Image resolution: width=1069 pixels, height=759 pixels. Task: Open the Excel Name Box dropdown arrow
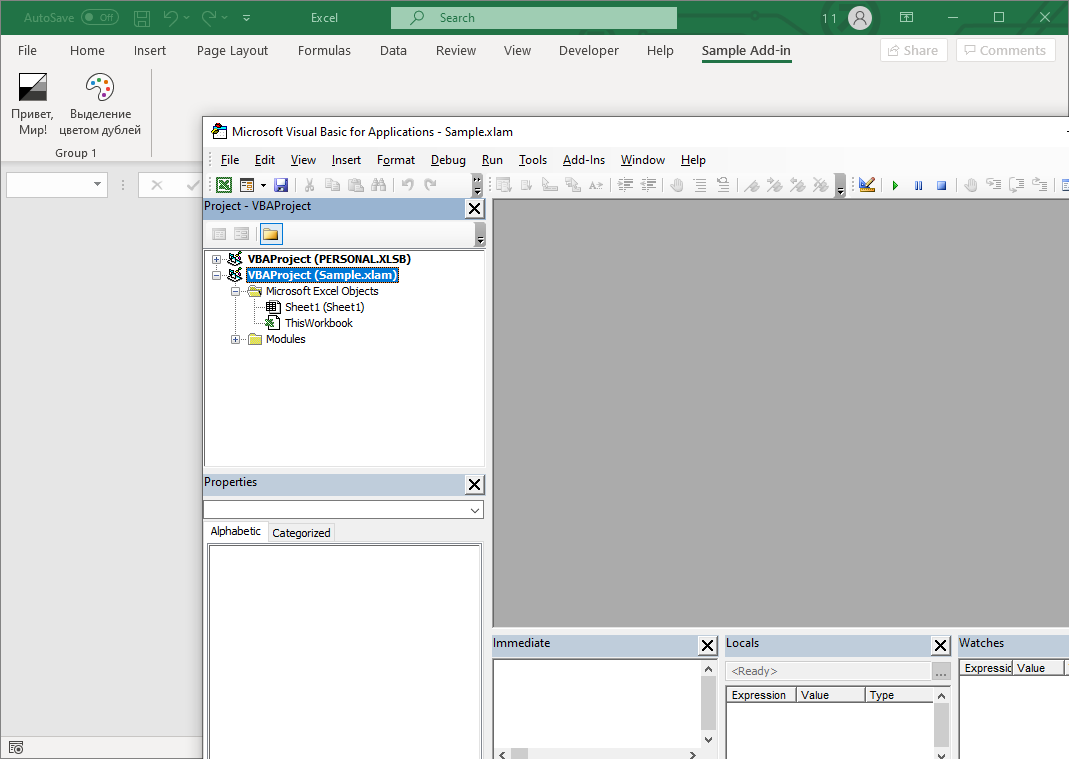[97, 184]
